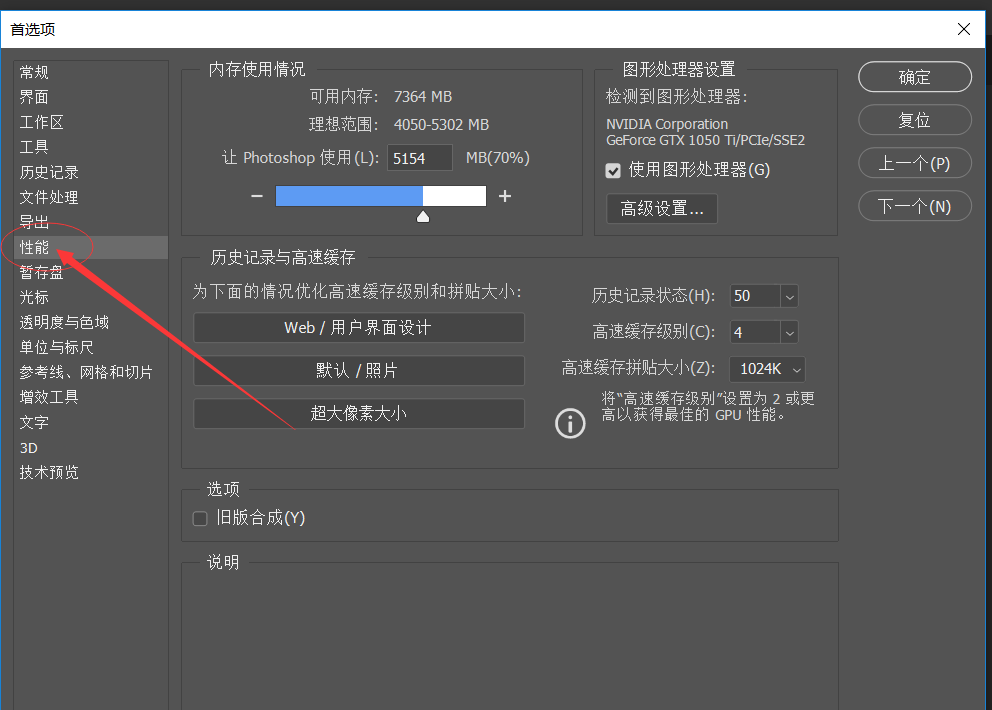The height and width of the screenshot is (710, 992).
Task: Click the minus icon to decrease memory
Action: tap(257, 196)
